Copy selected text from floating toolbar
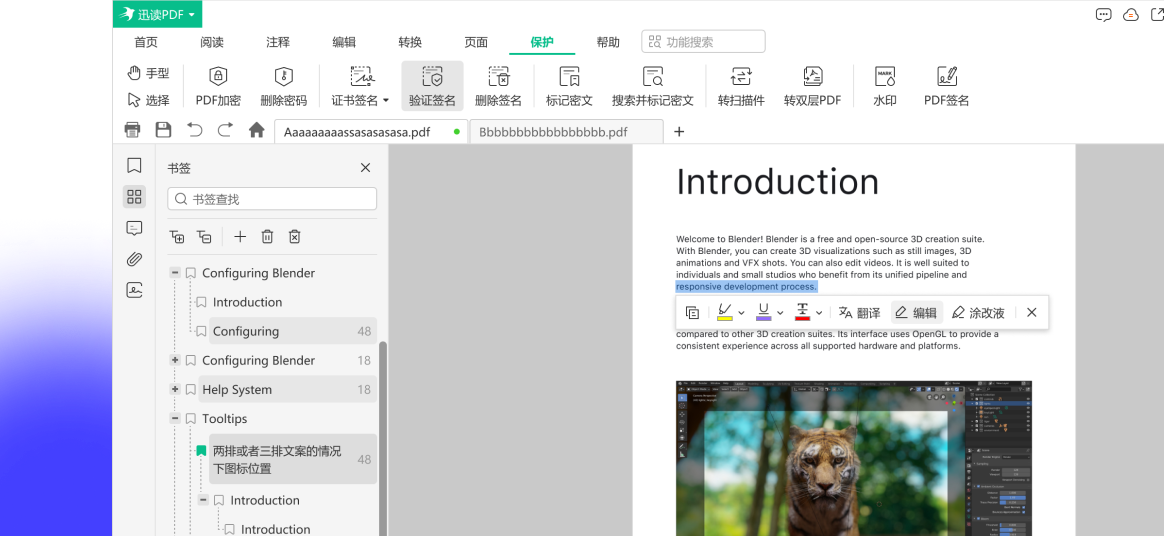The width and height of the screenshot is (1164, 536). coord(693,313)
